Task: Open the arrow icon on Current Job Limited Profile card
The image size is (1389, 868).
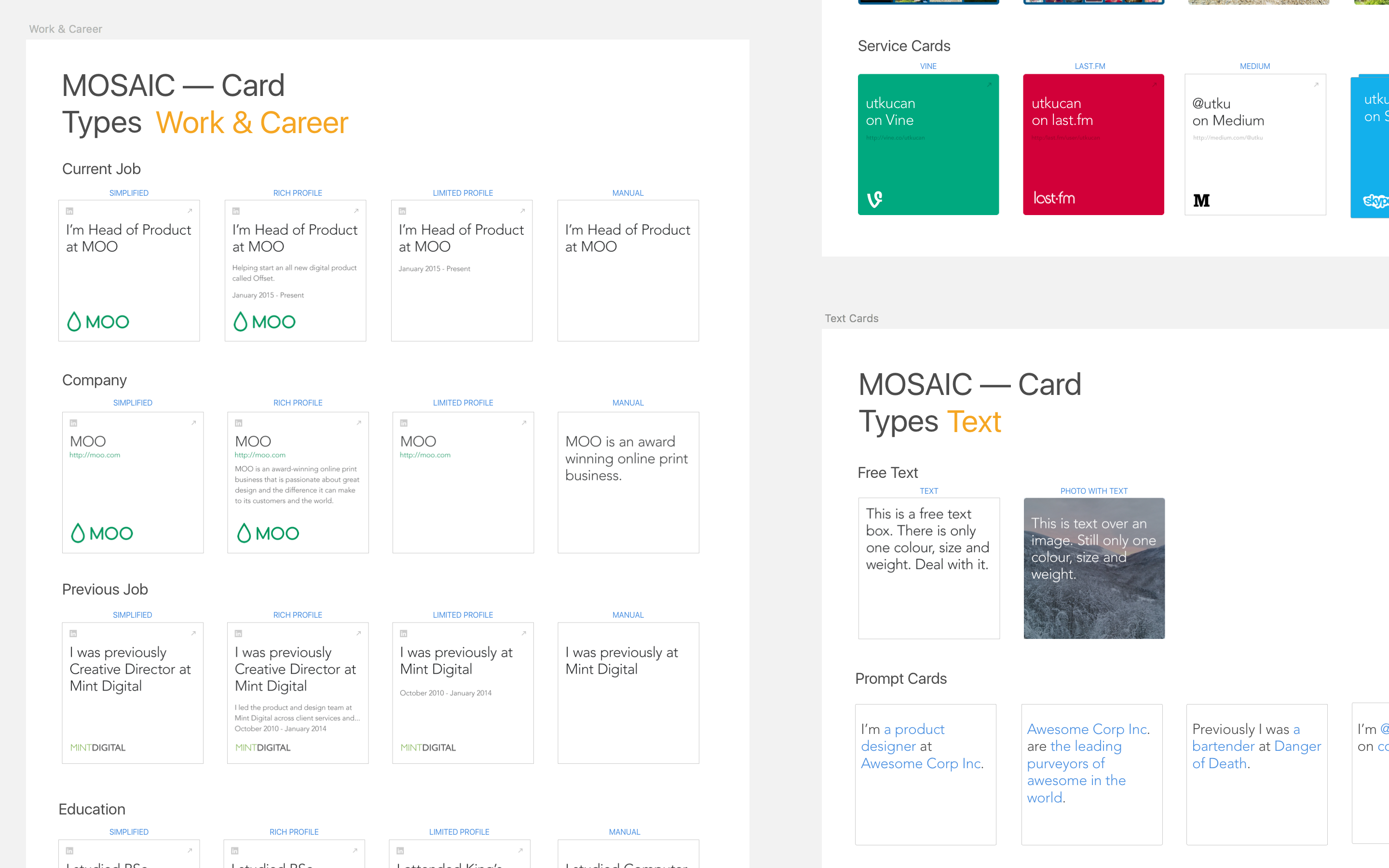Action: 523,211
